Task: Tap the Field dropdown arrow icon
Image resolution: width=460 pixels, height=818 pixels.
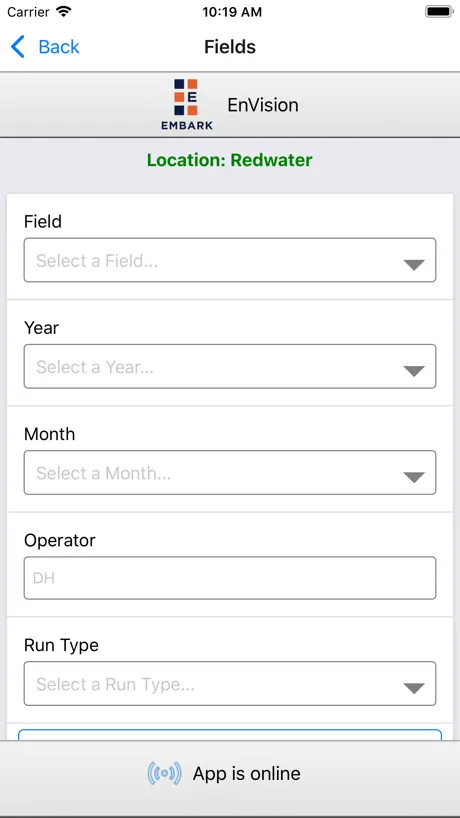Action: tap(414, 265)
